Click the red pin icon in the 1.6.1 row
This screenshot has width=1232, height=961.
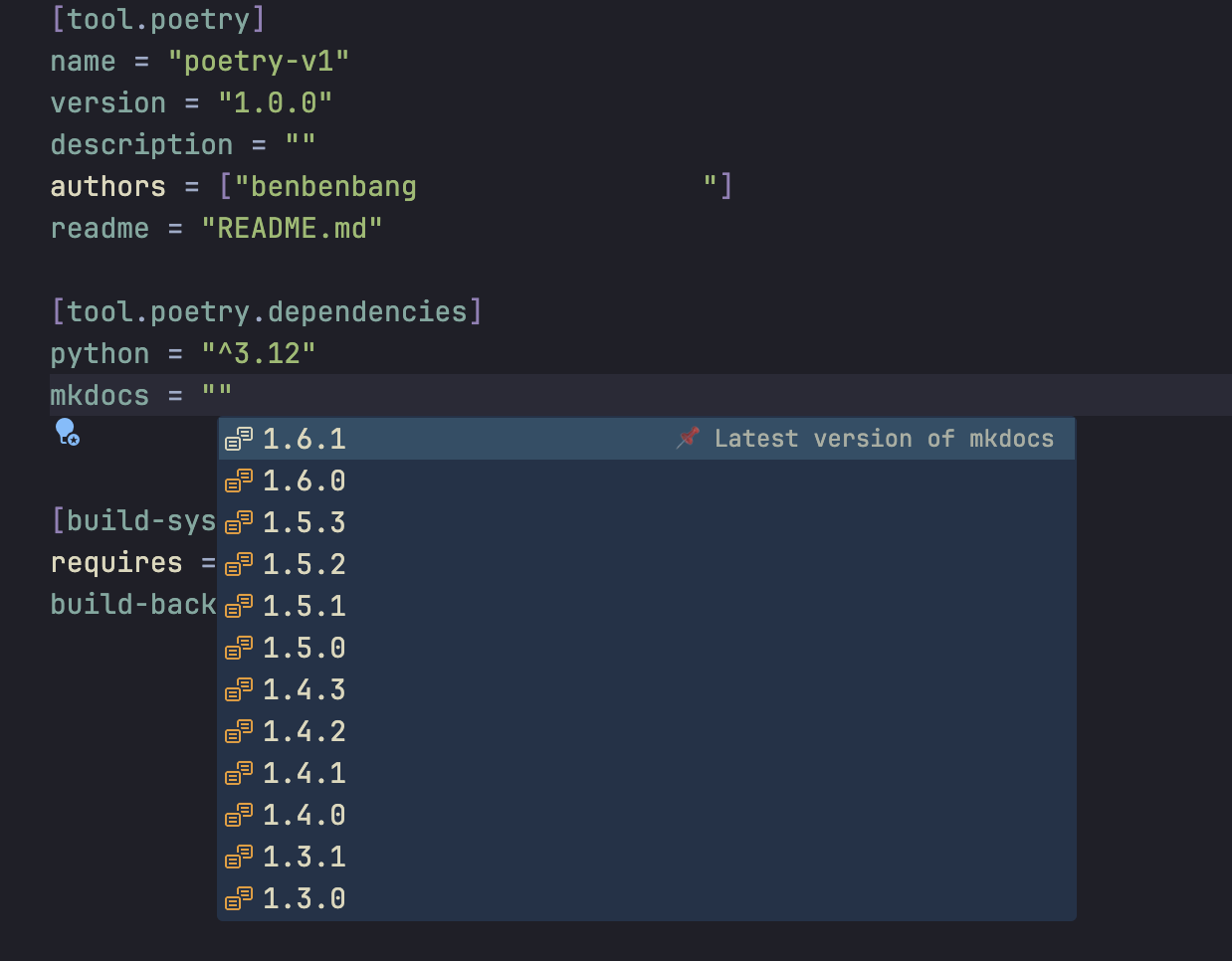click(x=688, y=438)
